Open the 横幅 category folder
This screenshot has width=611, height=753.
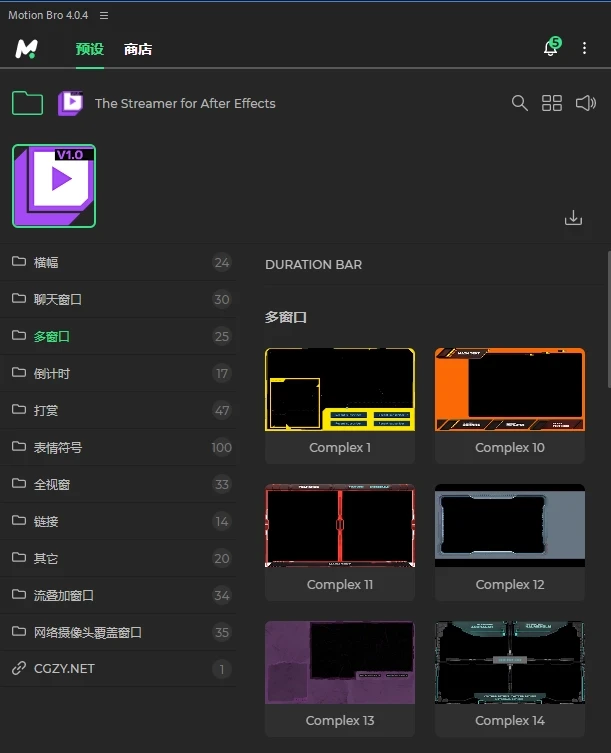click(x=46, y=262)
